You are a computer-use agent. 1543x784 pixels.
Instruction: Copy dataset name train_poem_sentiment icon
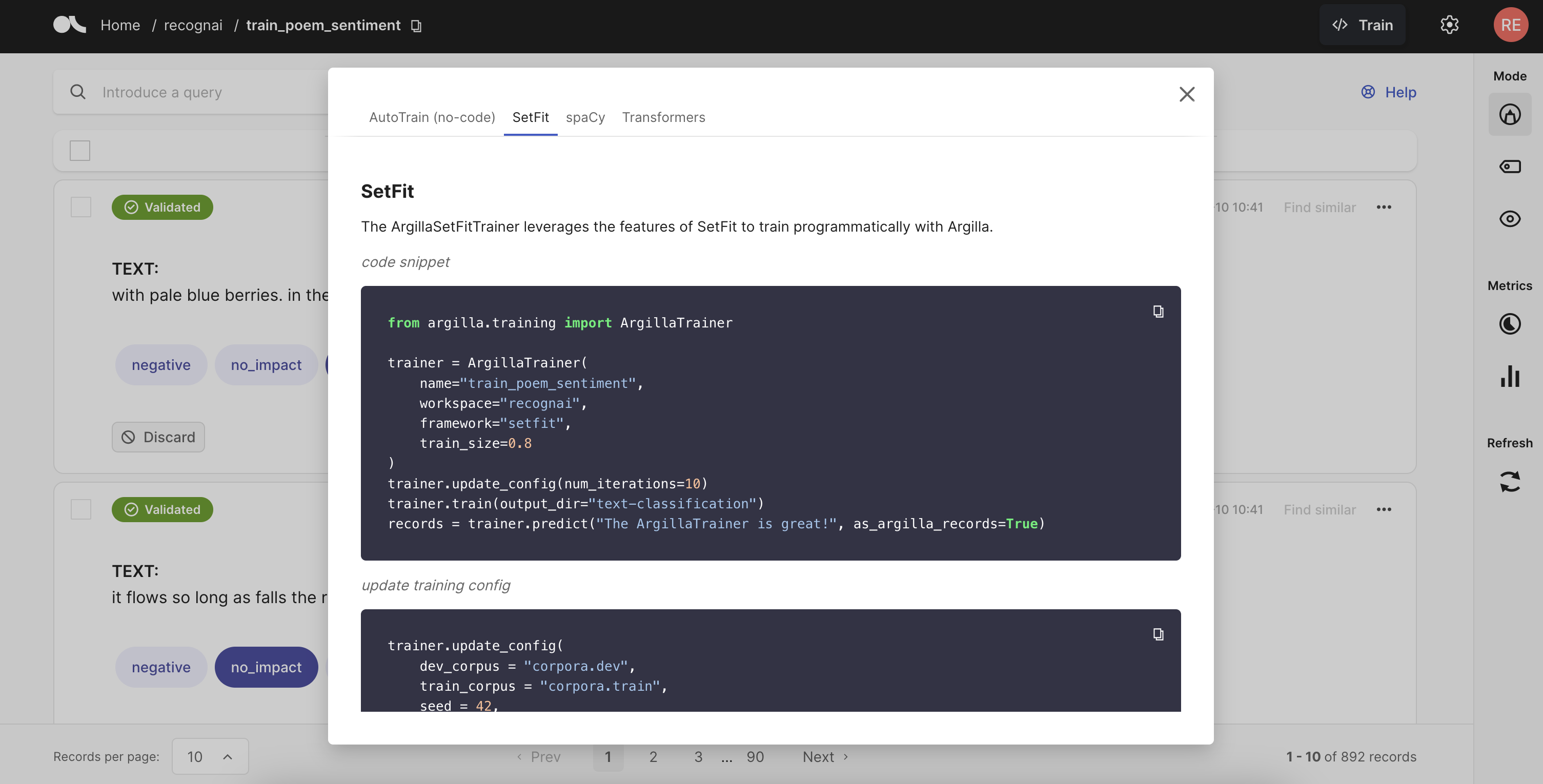tap(416, 26)
